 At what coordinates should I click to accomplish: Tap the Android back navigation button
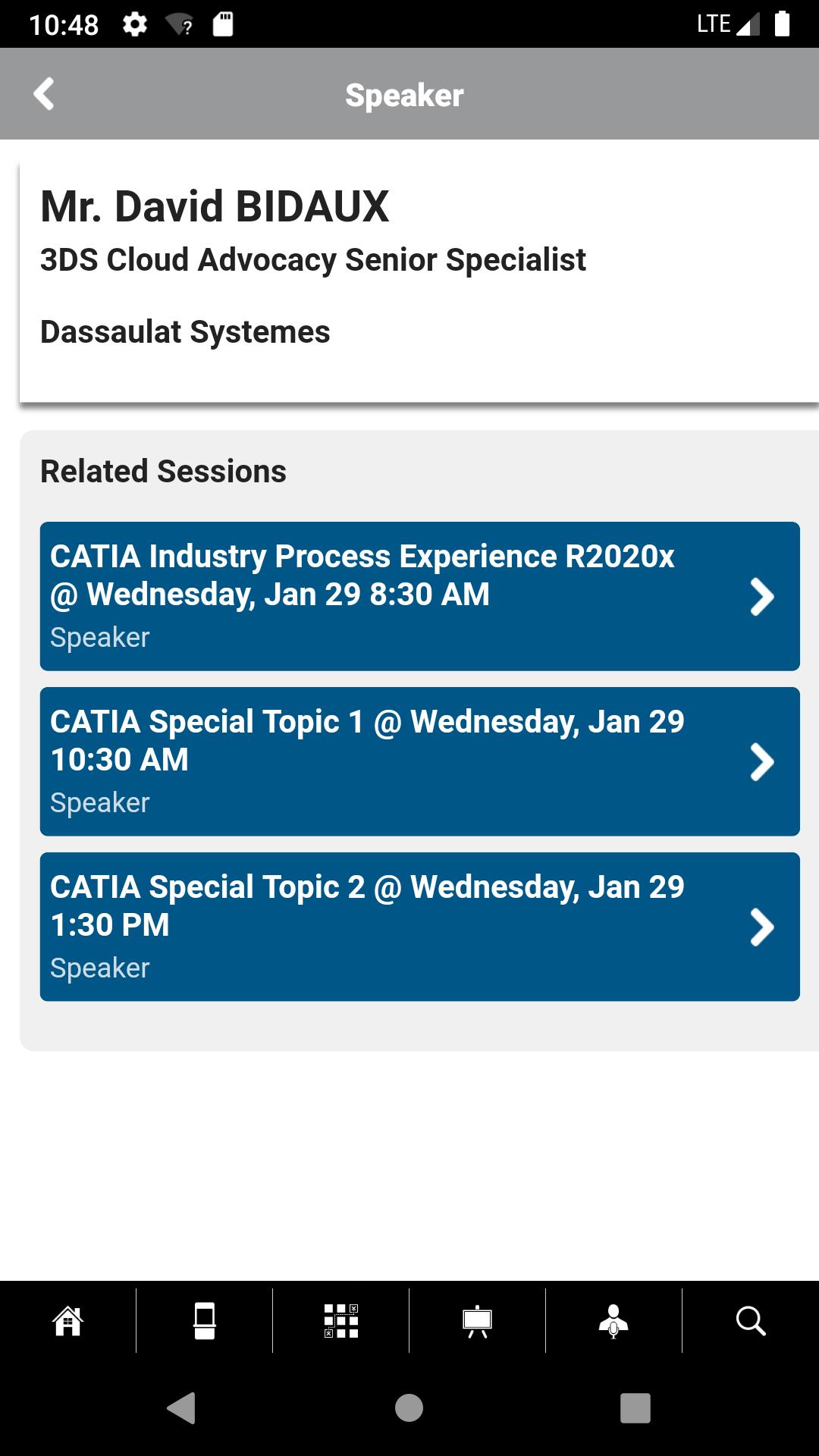[181, 1408]
